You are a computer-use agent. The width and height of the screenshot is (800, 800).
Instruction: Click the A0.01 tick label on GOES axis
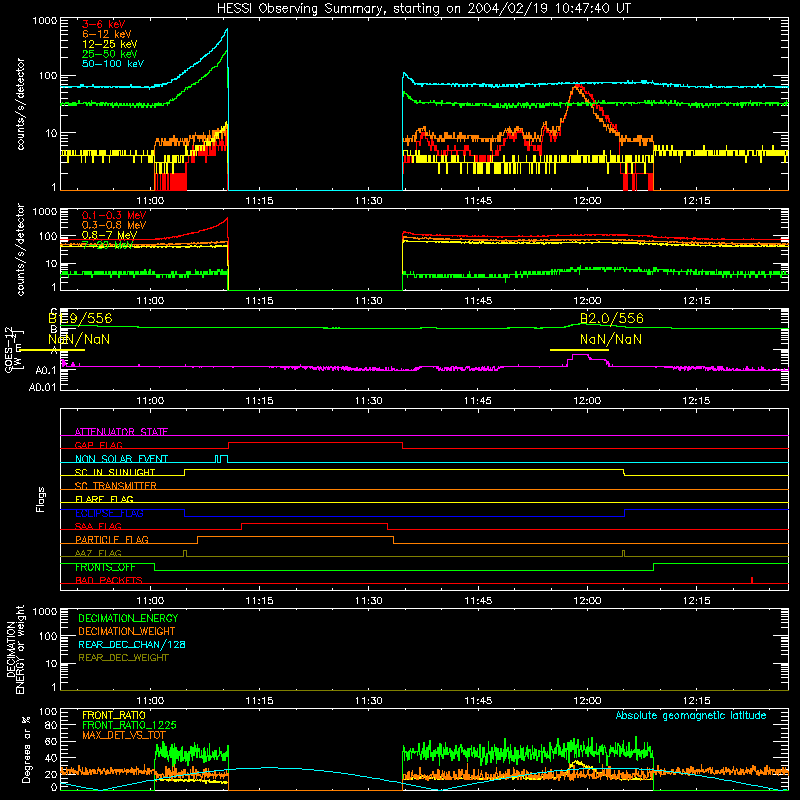tap(43, 388)
